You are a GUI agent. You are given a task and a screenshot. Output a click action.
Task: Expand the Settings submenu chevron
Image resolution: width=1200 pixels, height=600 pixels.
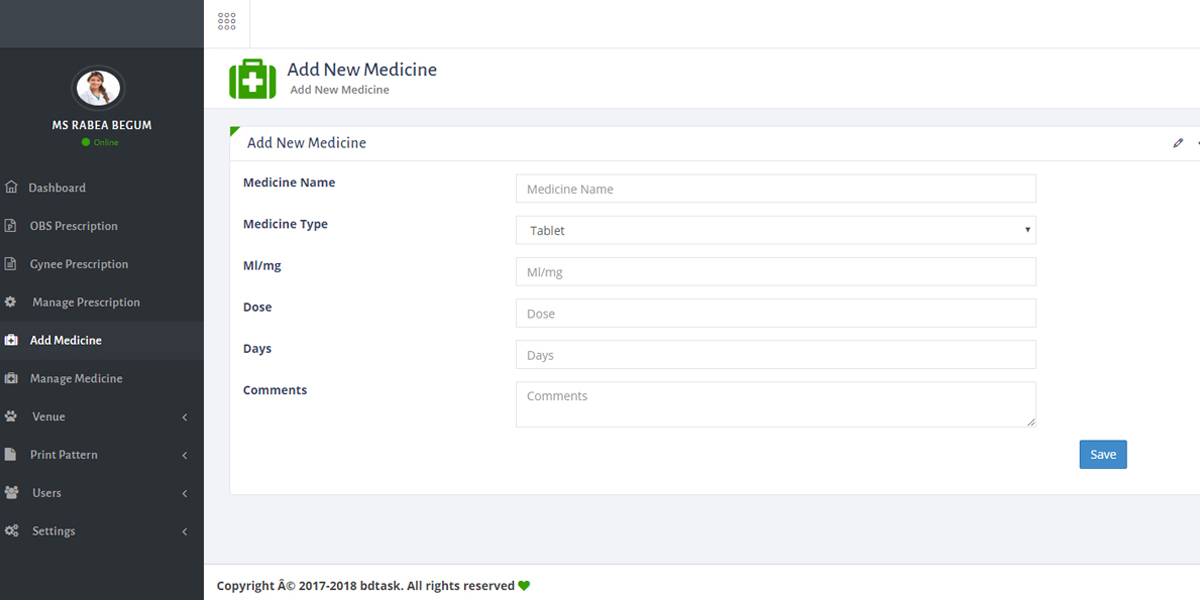click(185, 532)
